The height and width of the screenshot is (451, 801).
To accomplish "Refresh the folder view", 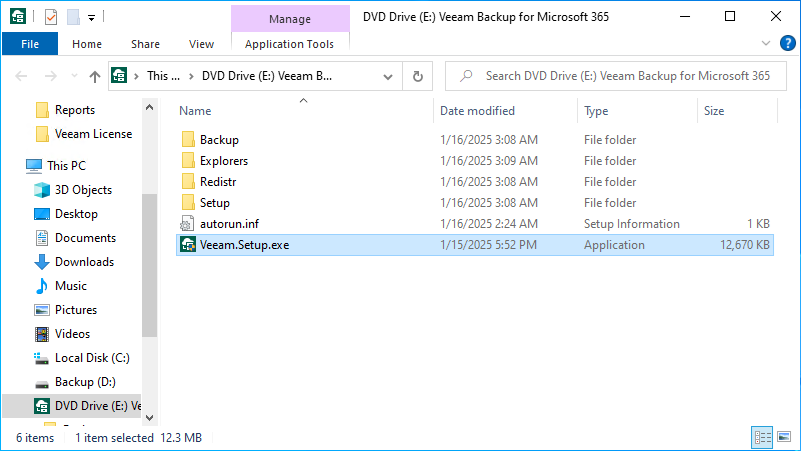I will pyautogui.click(x=418, y=77).
